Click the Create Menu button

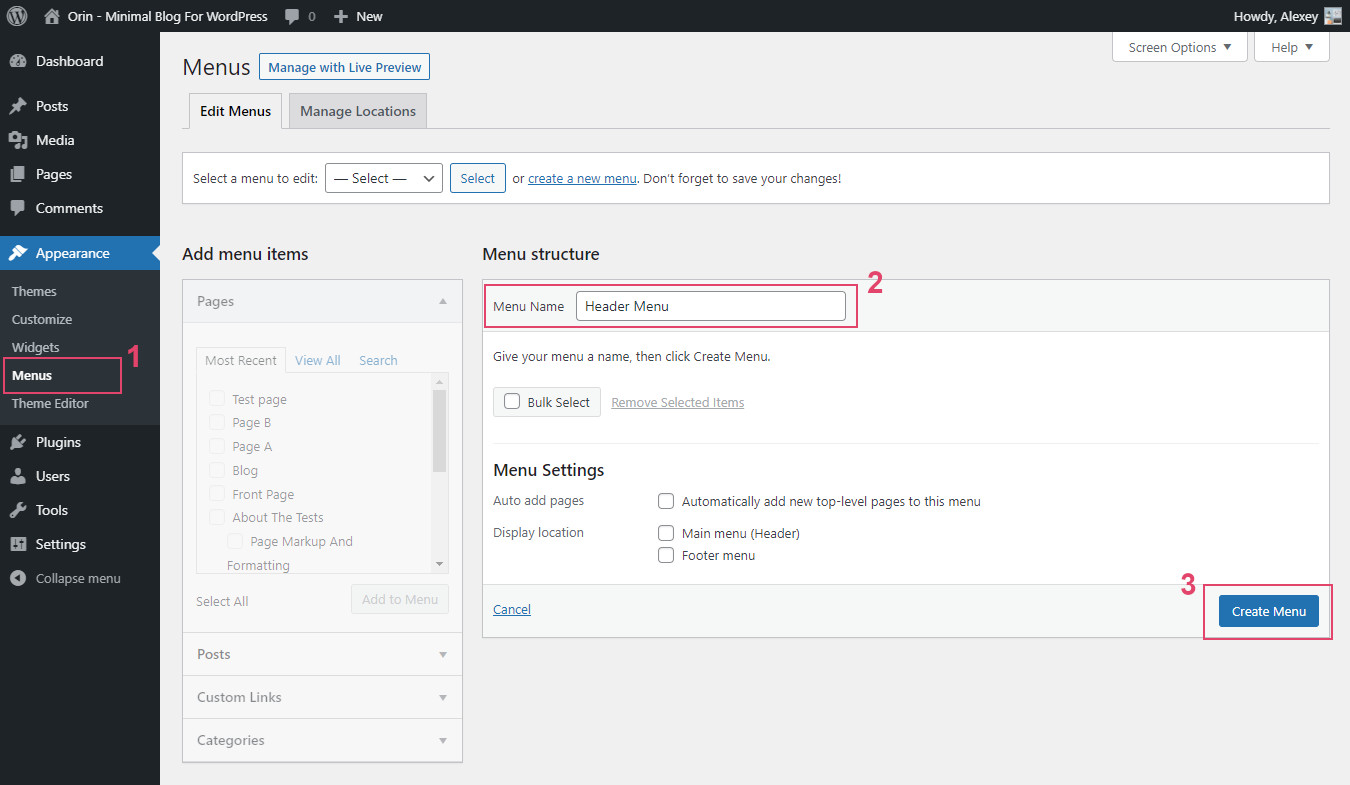point(1267,610)
